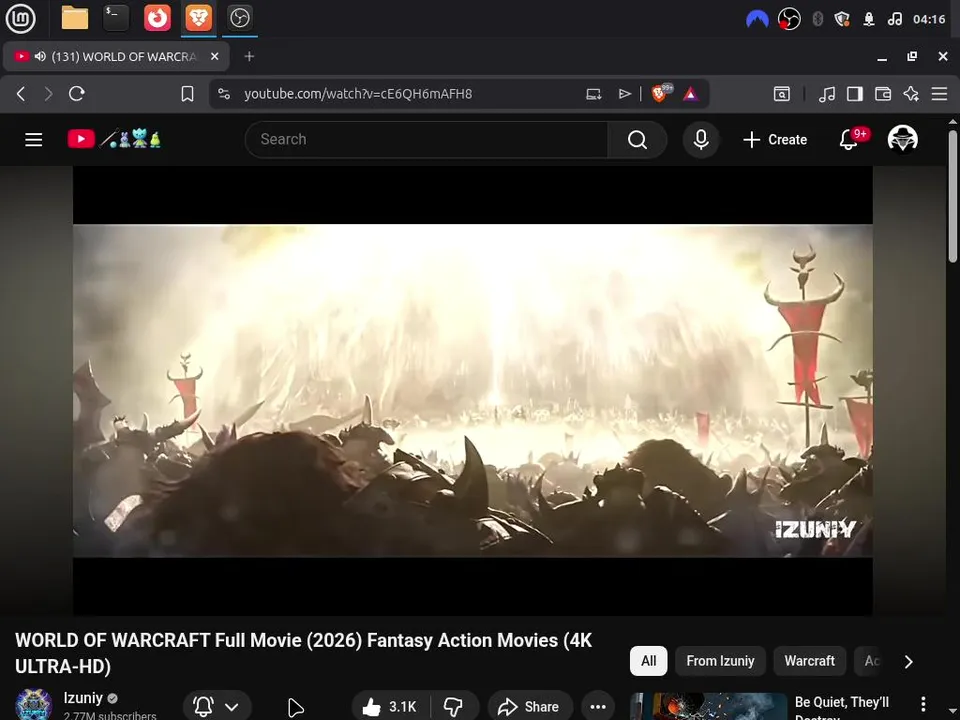This screenshot has width=960, height=720.
Task: Open the suggested video's three-dot options
Action: click(x=923, y=704)
